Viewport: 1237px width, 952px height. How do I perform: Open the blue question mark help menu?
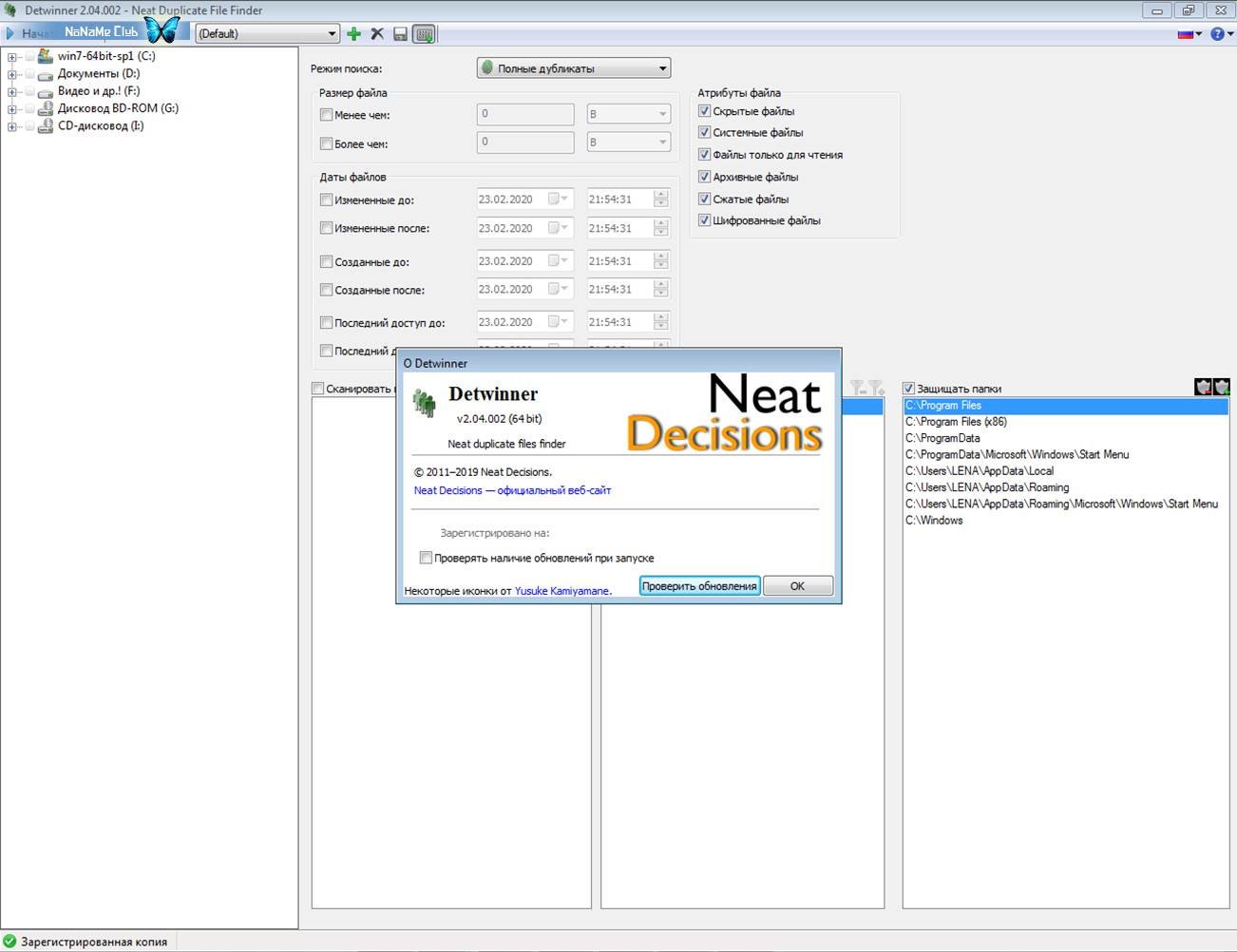point(1220,34)
